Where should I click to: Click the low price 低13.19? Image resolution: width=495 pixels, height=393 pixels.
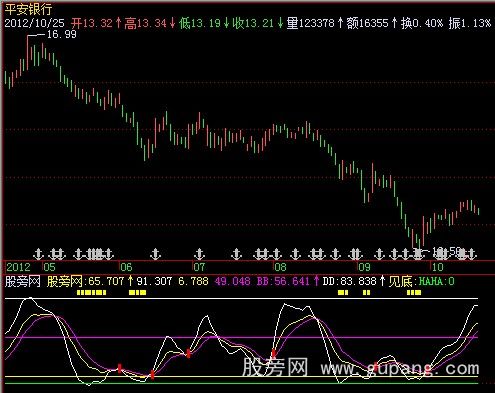coord(200,23)
